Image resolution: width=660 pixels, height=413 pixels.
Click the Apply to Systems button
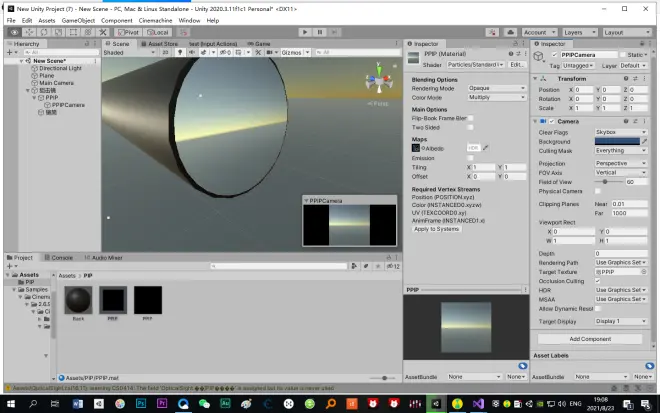(437, 229)
